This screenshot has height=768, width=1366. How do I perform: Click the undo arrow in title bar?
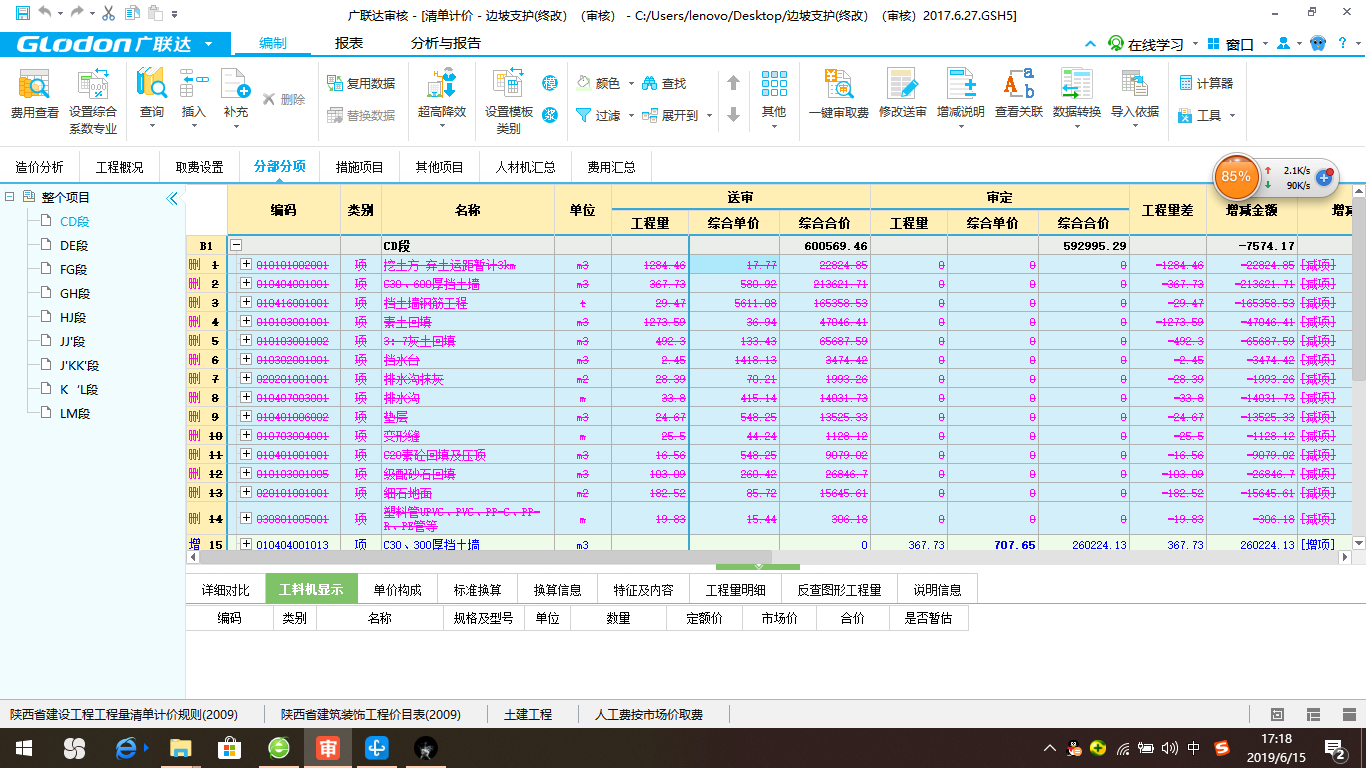45,13
